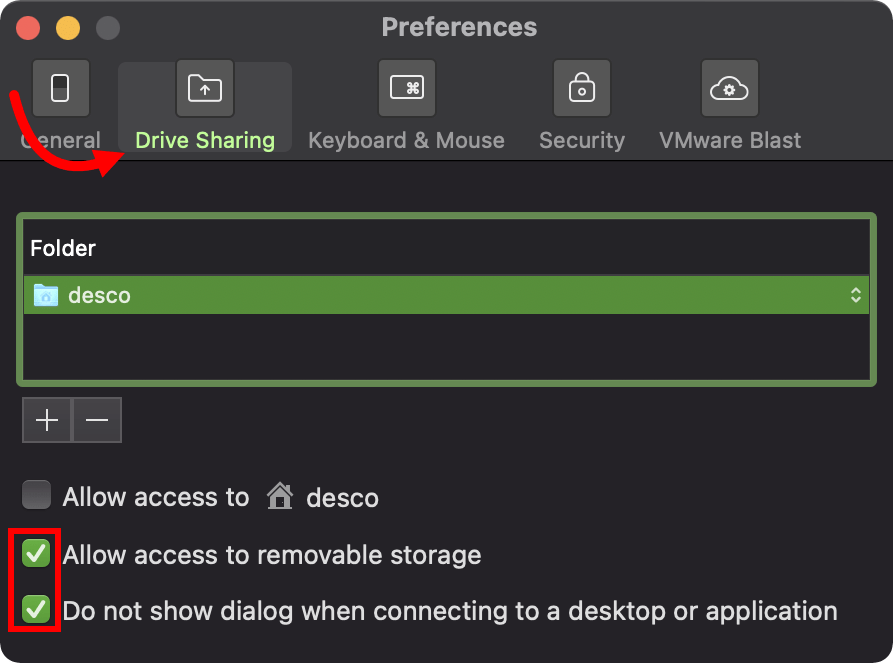This screenshot has height=663, width=893.
Task: Click the phone icon above General
Action: (x=61, y=88)
